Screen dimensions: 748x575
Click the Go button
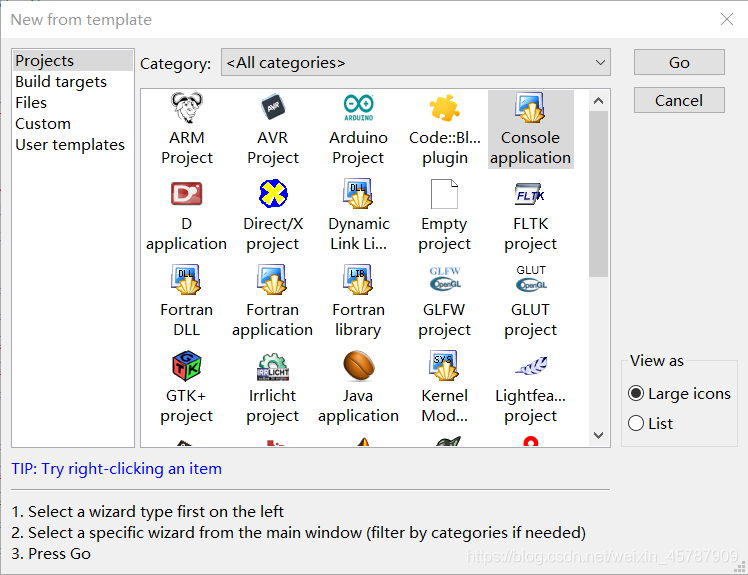pyautogui.click(x=679, y=62)
